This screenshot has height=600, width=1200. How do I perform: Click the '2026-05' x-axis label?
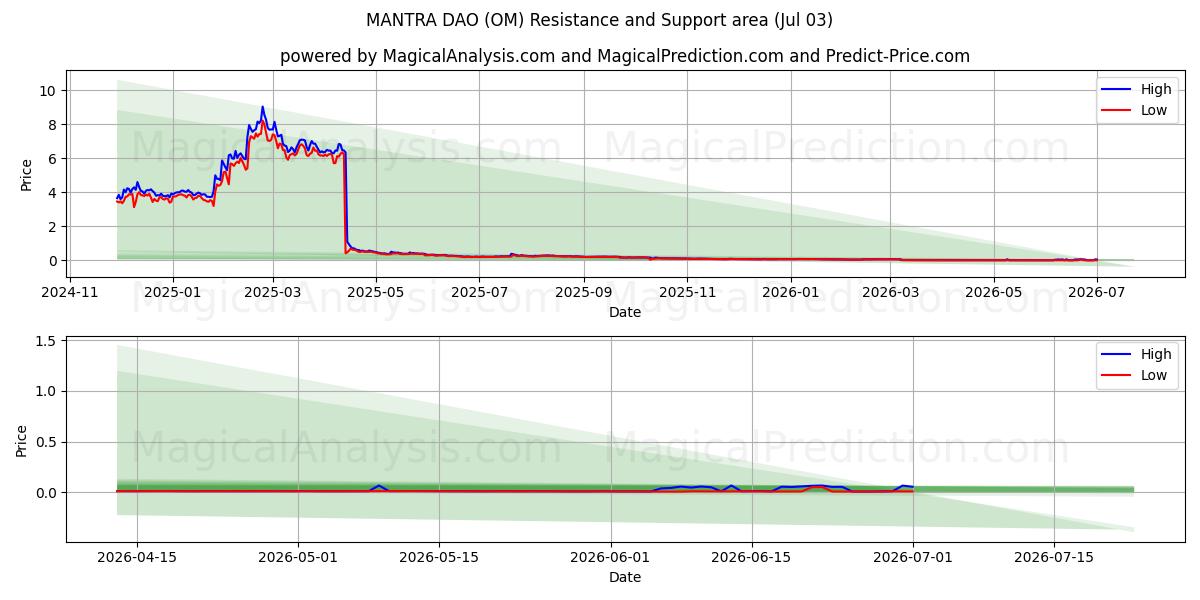pyautogui.click(x=994, y=293)
